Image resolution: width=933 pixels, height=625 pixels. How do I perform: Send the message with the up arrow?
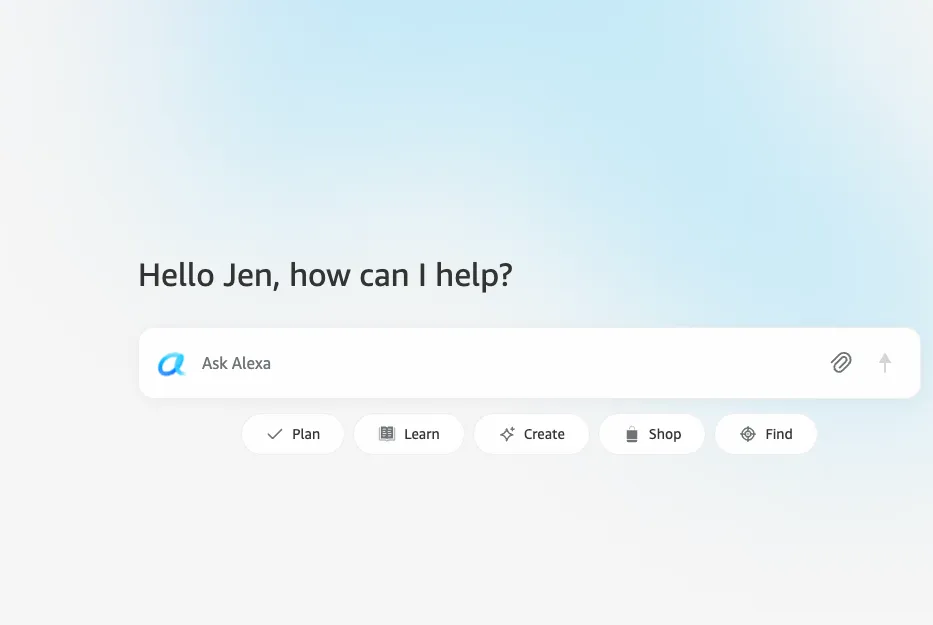tap(885, 362)
